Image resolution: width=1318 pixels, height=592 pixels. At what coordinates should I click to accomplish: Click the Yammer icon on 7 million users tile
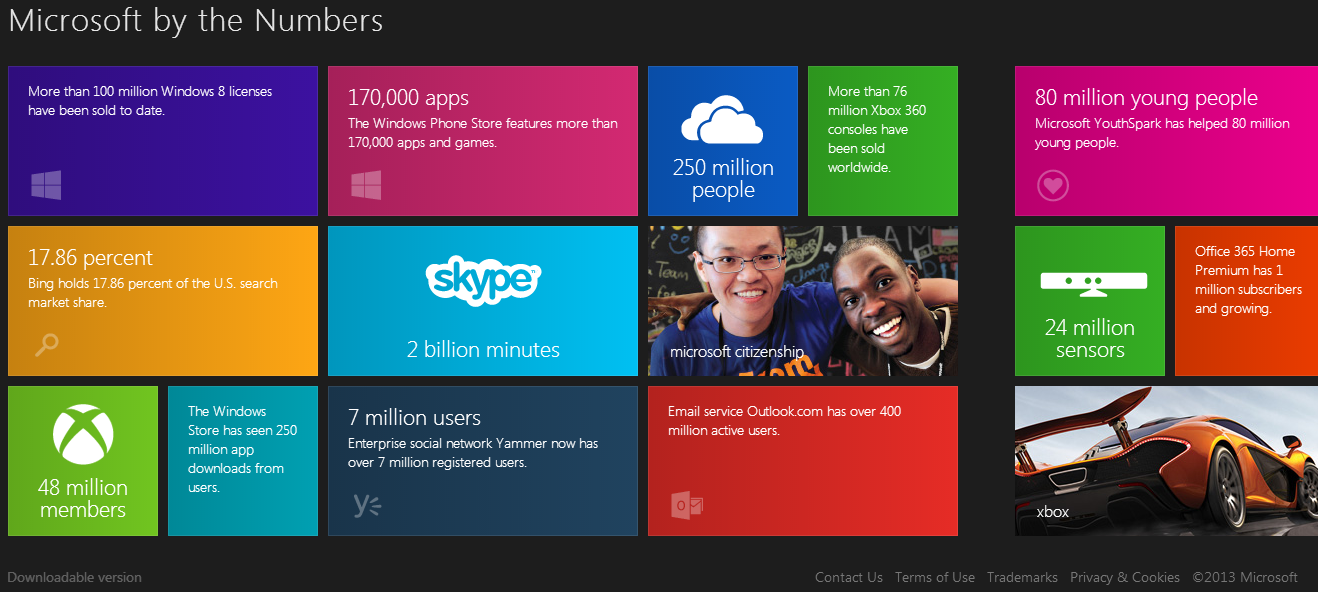pos(367,505)
